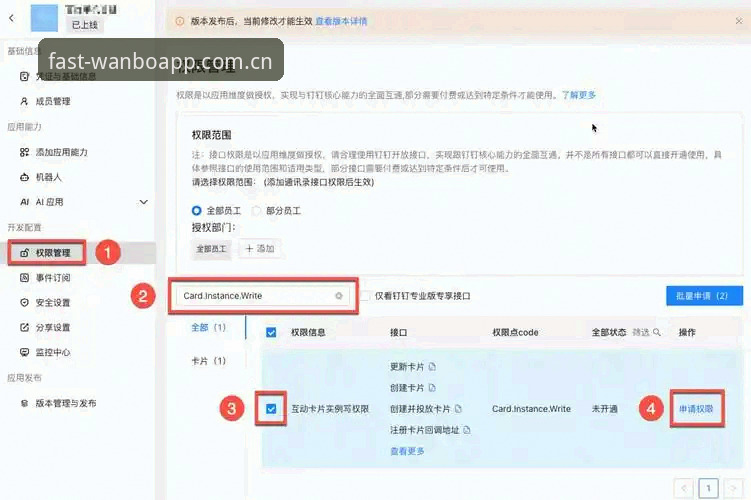Click 申请权限 for Card.Instance.Write
This screenshot has height=500, width=751.
[x=696, y=409]
